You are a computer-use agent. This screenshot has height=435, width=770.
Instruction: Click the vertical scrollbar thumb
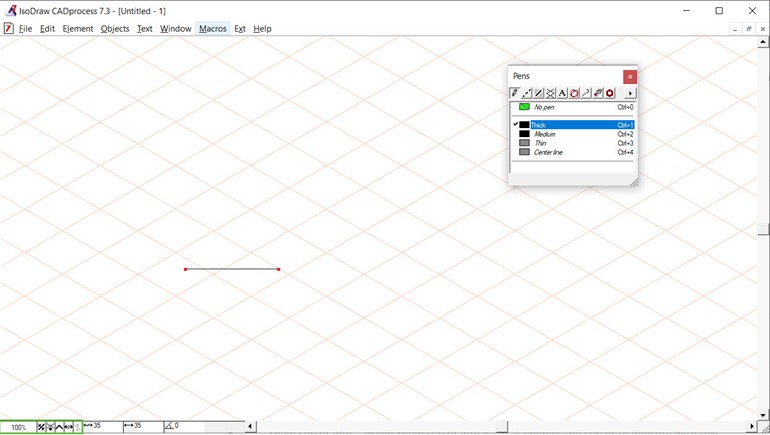(x=763, y=229)
